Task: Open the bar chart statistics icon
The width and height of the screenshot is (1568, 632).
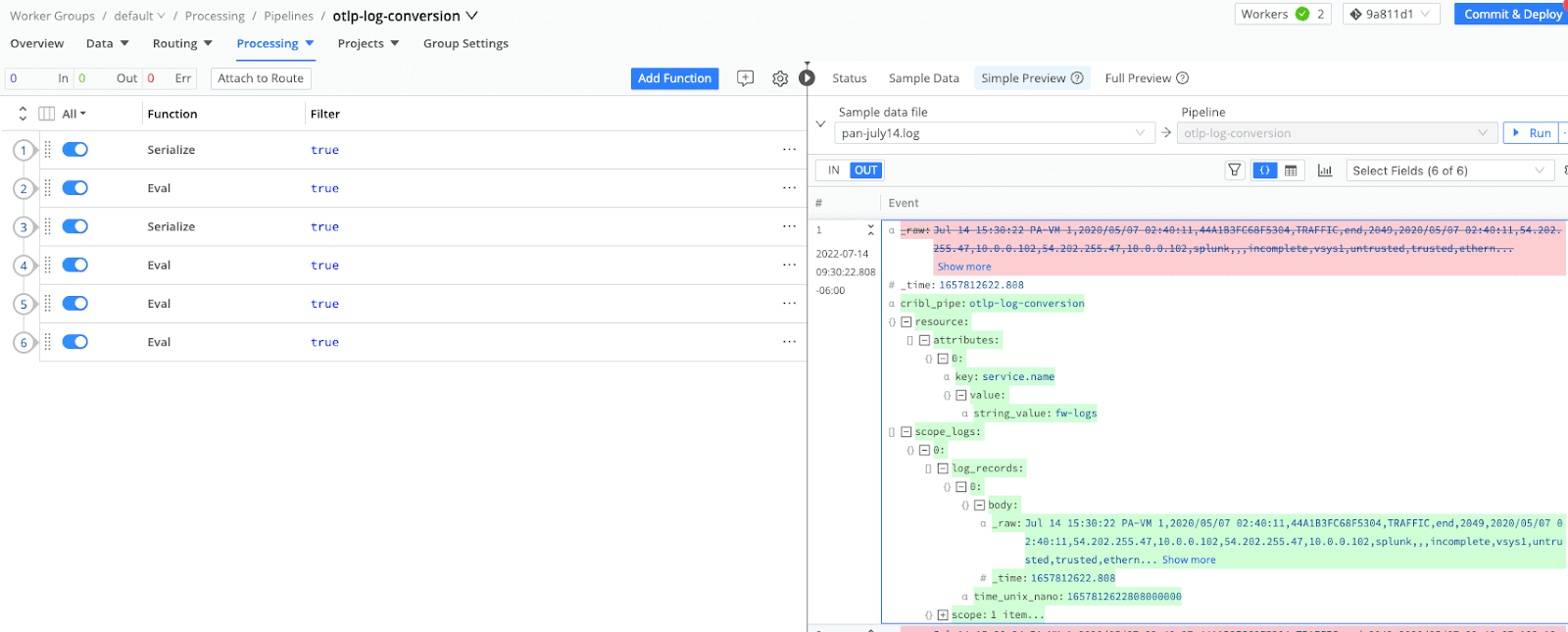Action: coord(1325,170)
